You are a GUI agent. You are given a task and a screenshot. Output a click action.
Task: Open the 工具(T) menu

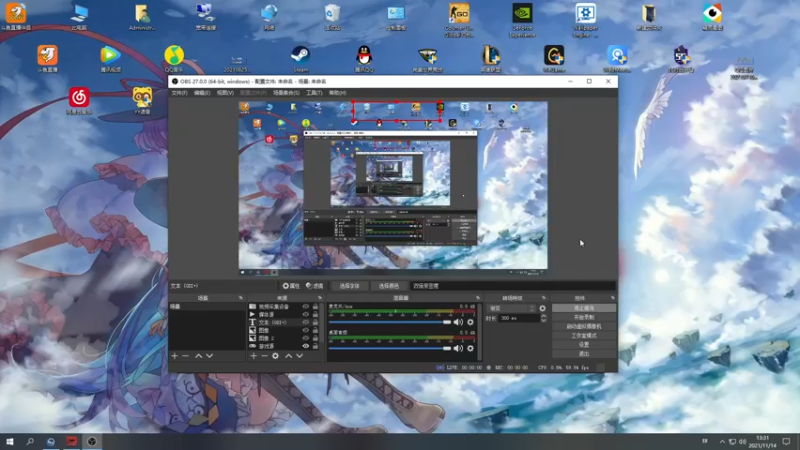click(x=314, y=92)
